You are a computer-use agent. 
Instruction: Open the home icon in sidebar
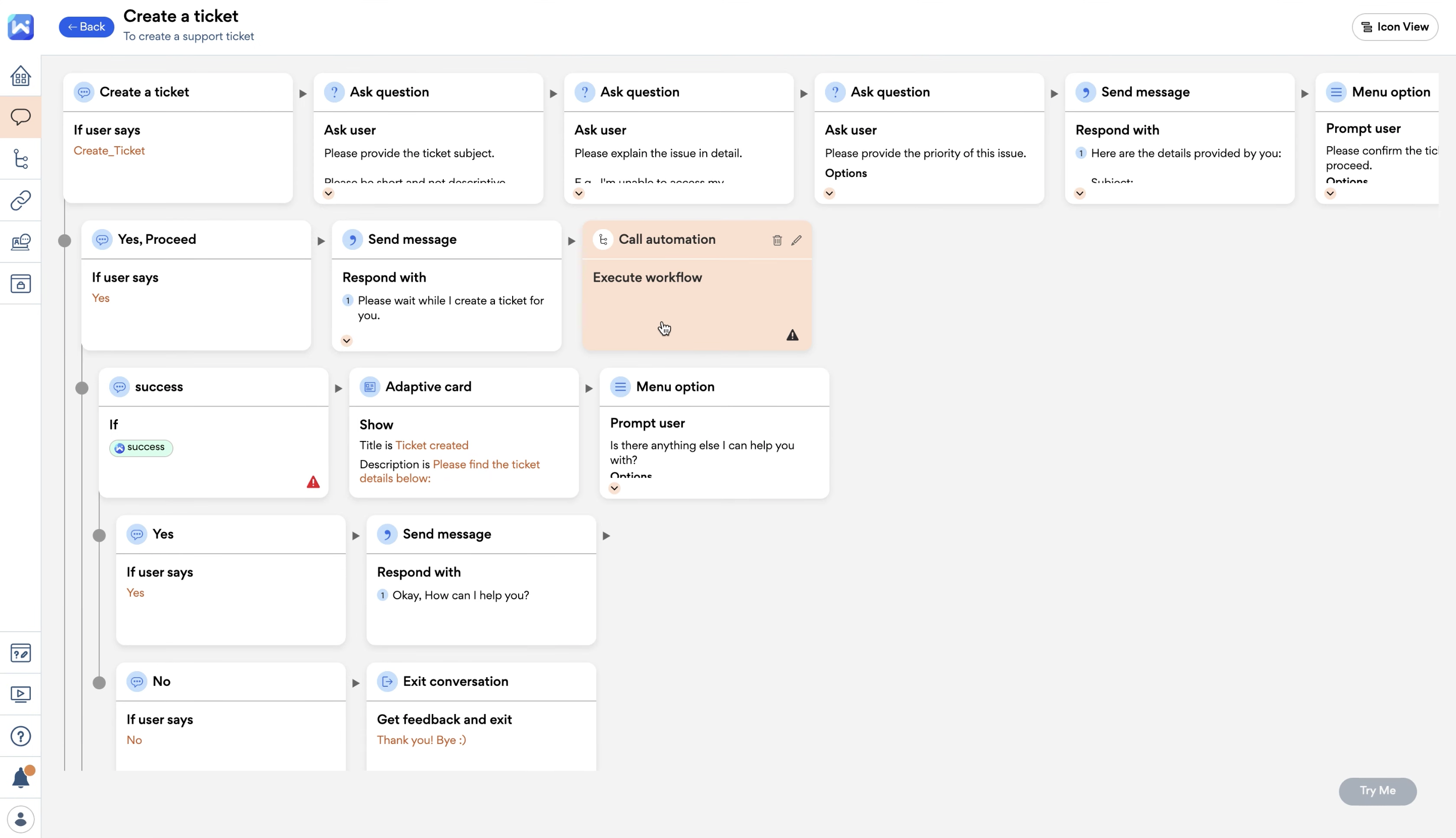coord(21,76)
